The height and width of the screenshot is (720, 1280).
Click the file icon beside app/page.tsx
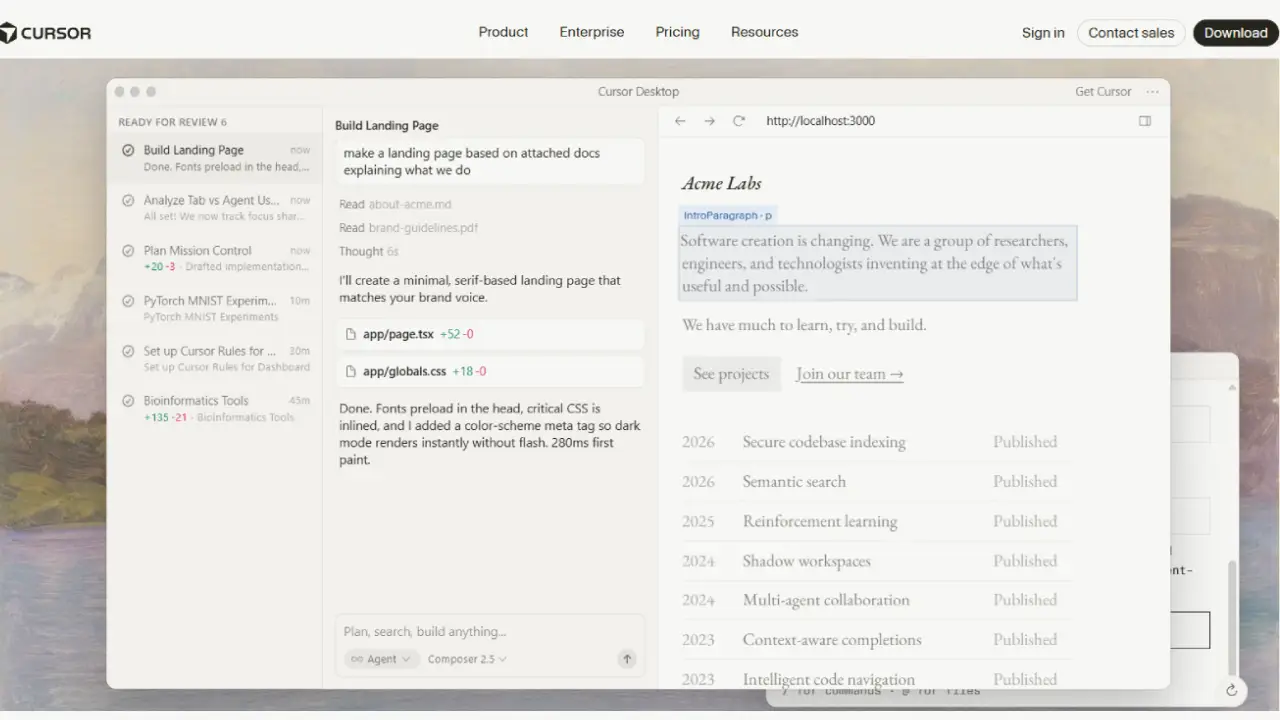(351, 334)
